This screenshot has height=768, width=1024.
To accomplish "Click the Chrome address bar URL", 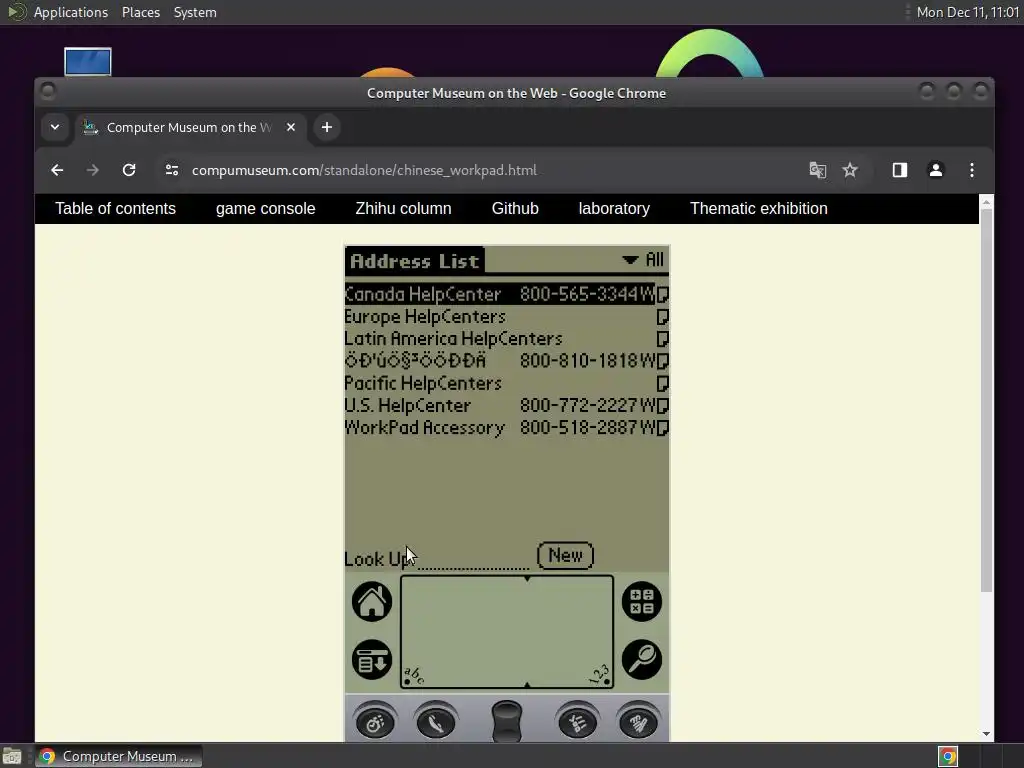I will (x=364, y=170).
